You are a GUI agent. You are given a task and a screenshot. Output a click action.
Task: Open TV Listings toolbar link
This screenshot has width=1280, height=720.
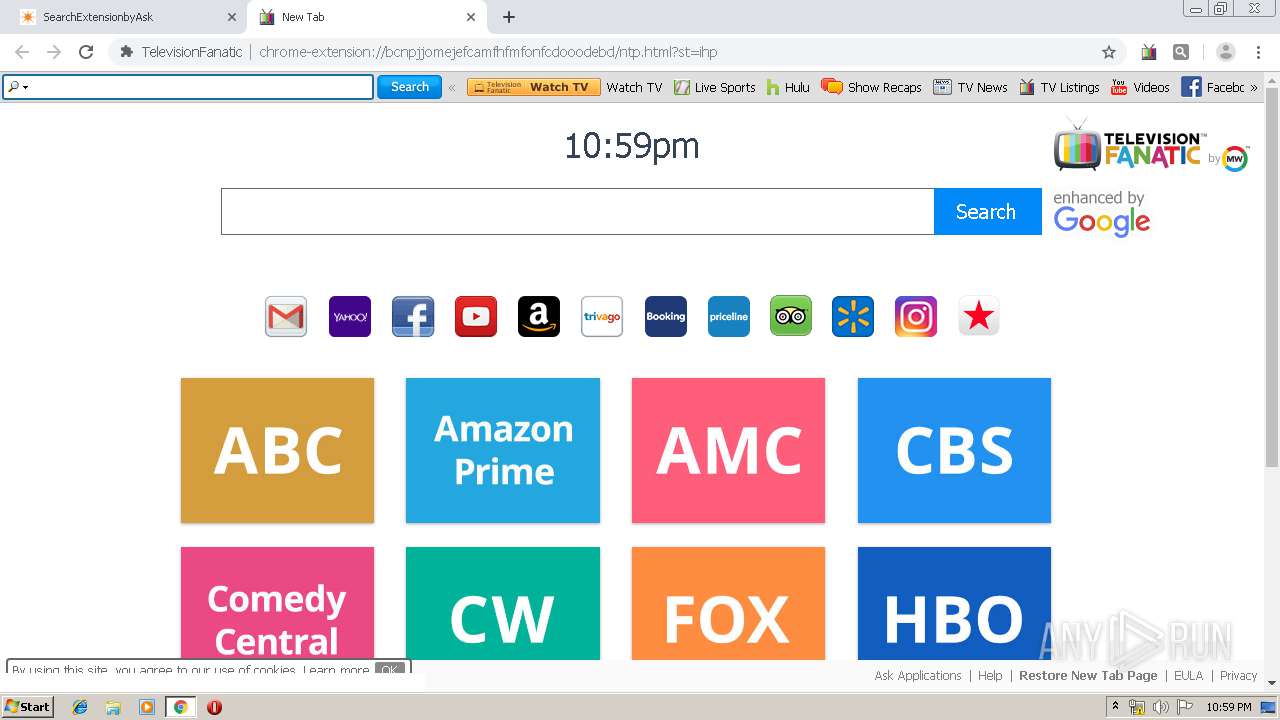point(1059,87)
